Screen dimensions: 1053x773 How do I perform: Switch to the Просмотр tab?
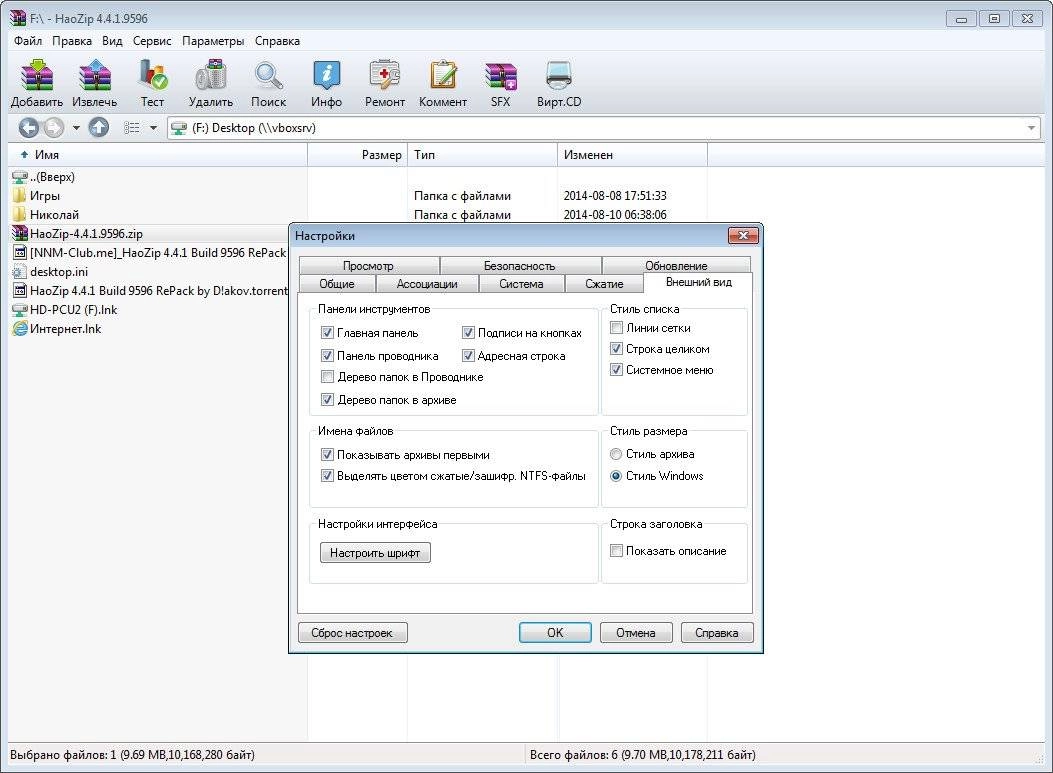coord(368,265)
